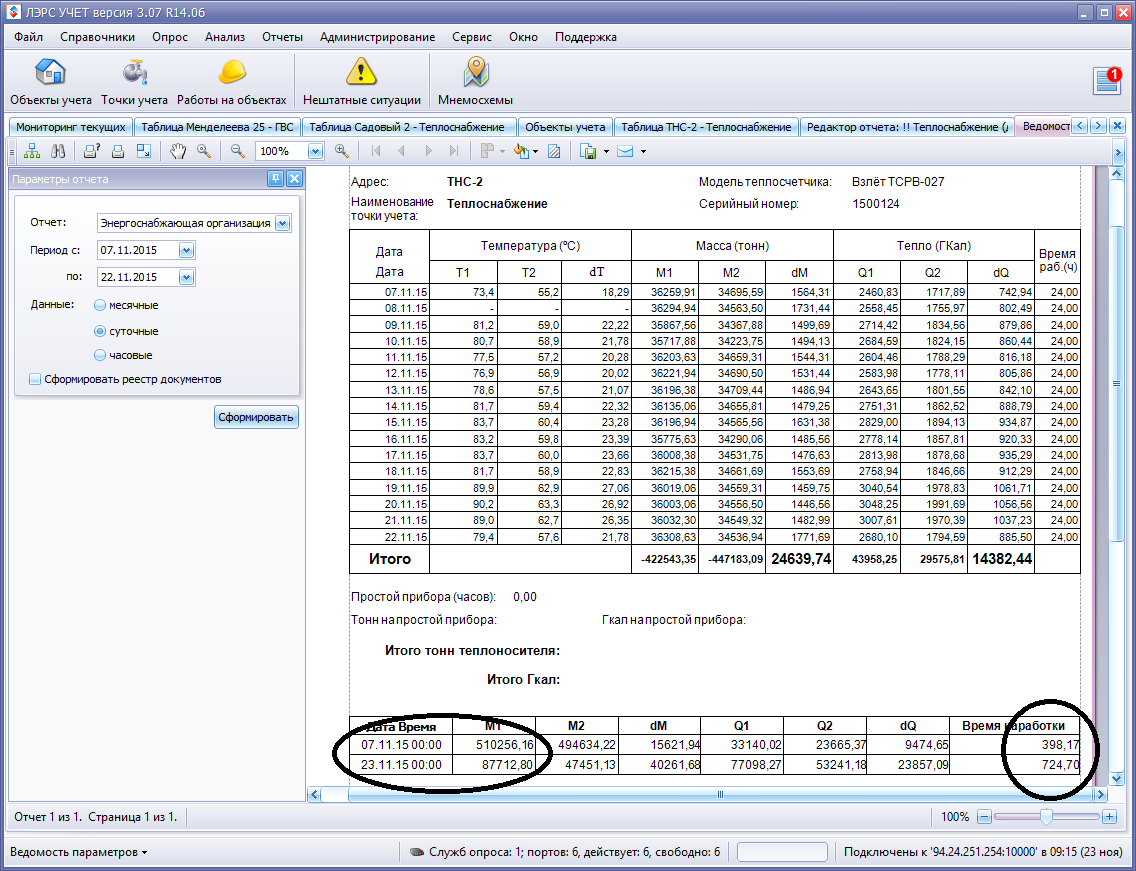The image size is (1136, 871).
Task: Click the send by e-mail envelope icon
Action: [625, 151]
